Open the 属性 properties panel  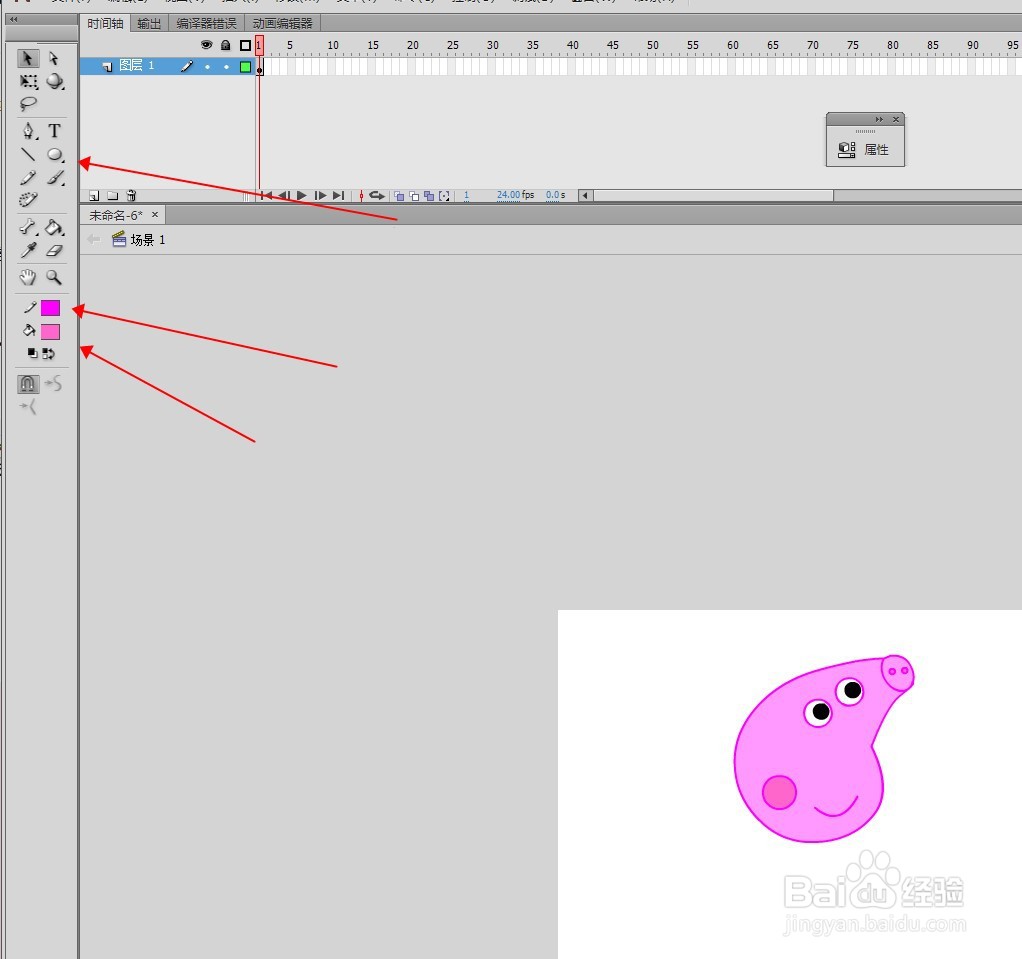point(865,150)
